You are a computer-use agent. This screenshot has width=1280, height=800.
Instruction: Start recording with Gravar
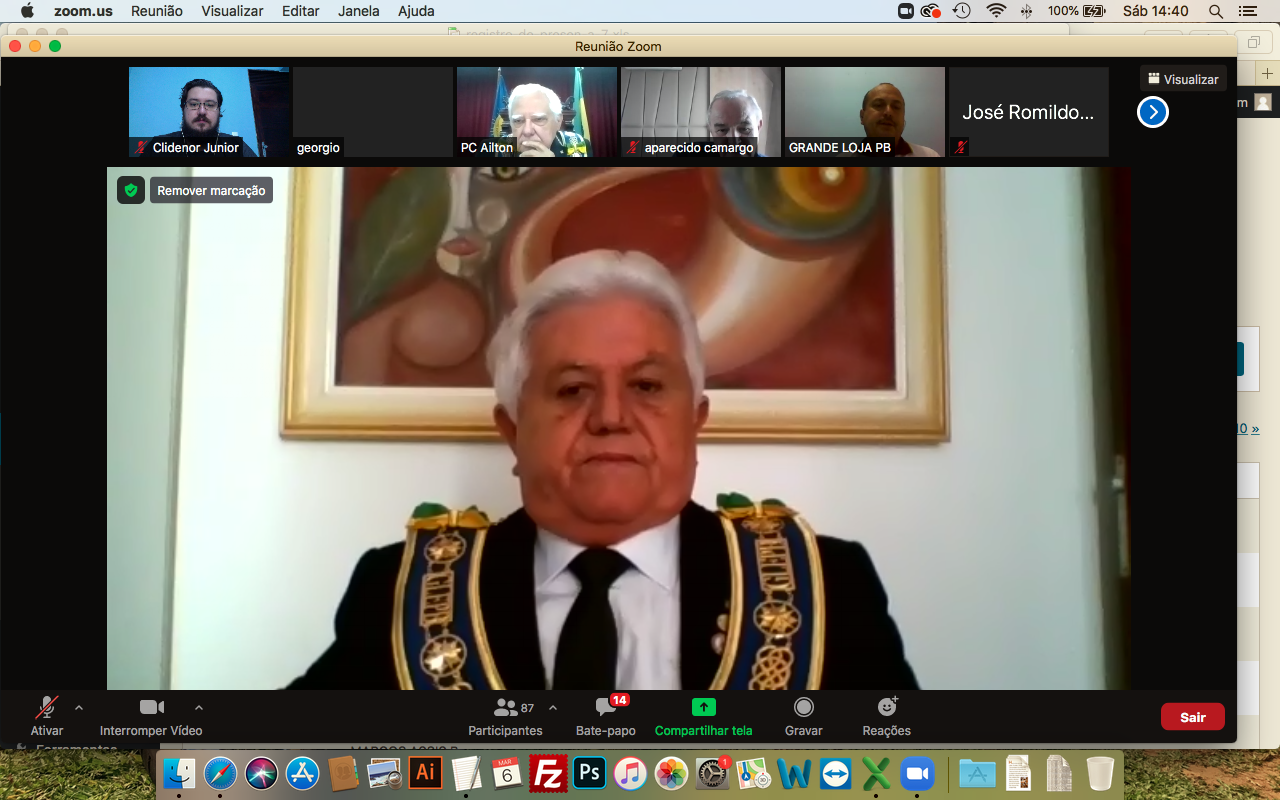[x=803, y=716]
